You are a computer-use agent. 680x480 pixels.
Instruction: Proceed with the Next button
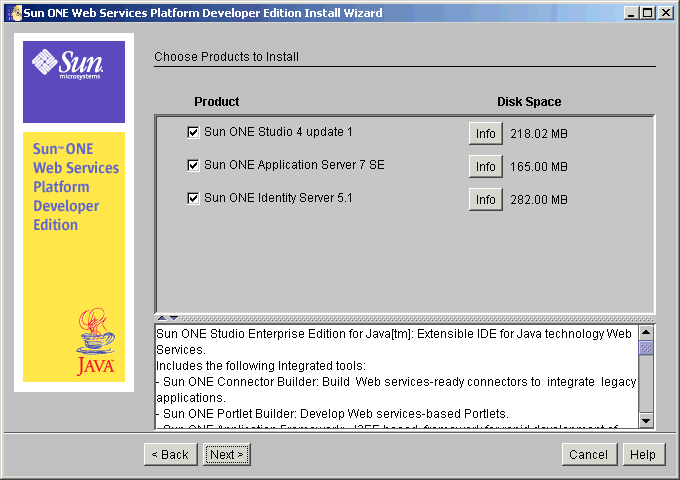click(227, 454)
